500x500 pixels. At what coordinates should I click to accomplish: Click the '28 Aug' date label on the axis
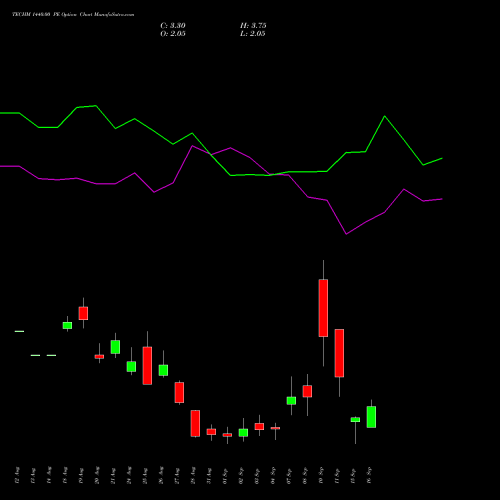[193, 475]
